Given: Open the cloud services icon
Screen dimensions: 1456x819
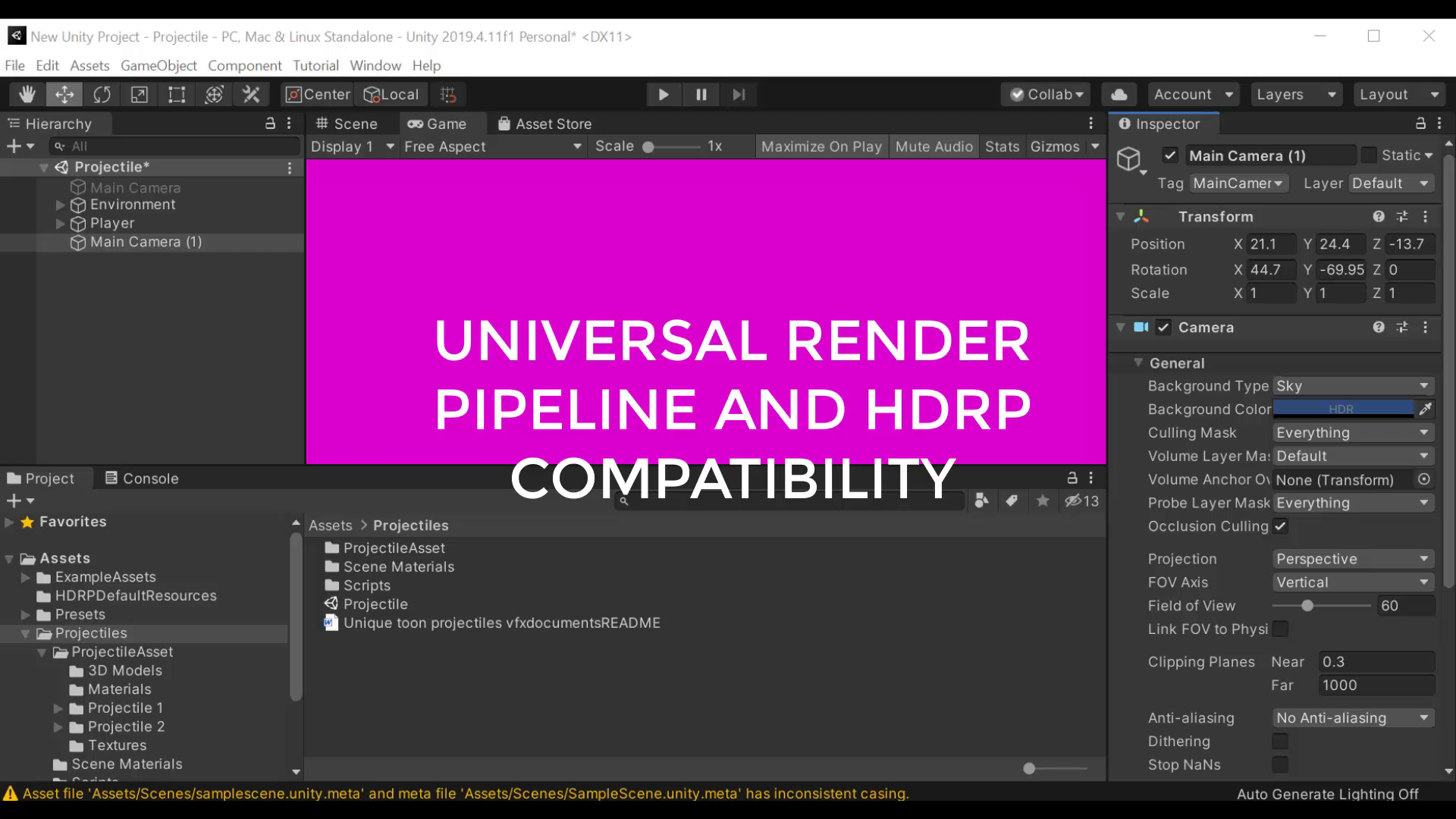Looking at the screenshot, I should tap(1119, 94).
